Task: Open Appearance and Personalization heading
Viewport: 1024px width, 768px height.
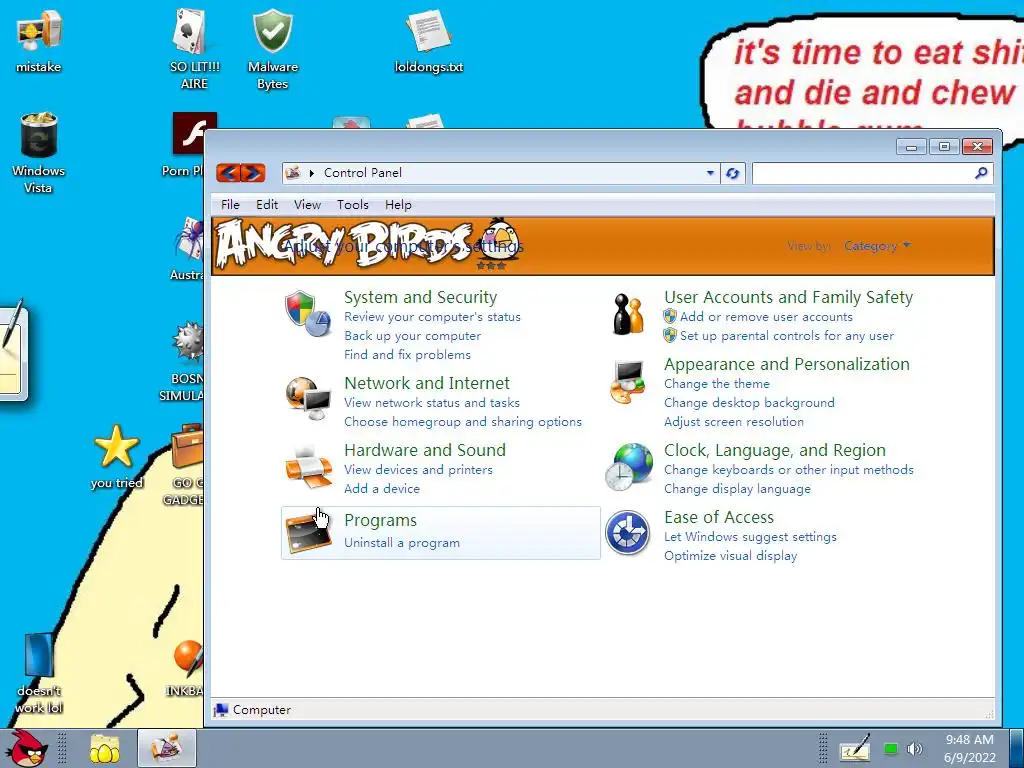Action: [786, 364]
